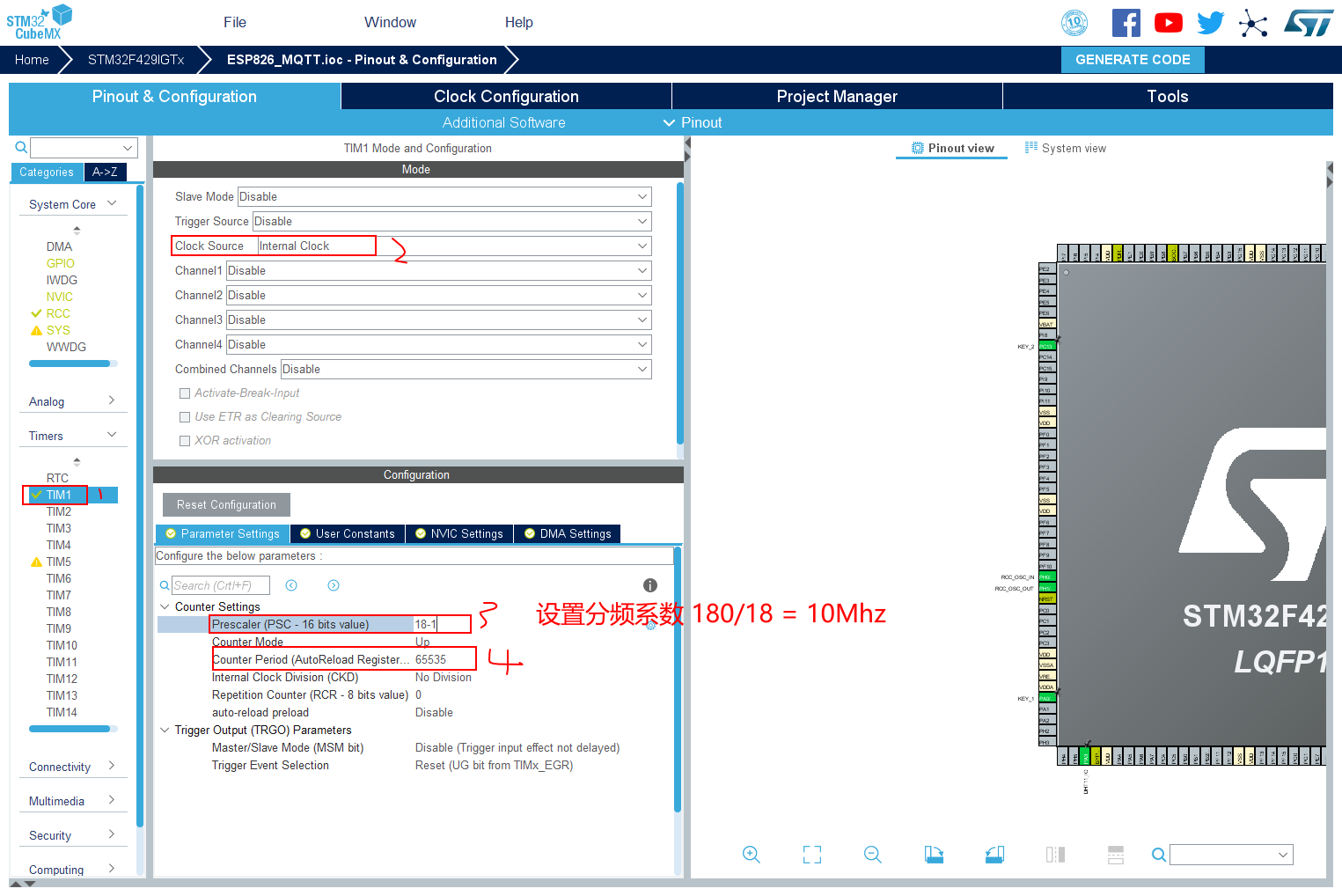Click the GENERATE CODE button
This screenshot has width=1342, height=896.
pos(1133,60)
